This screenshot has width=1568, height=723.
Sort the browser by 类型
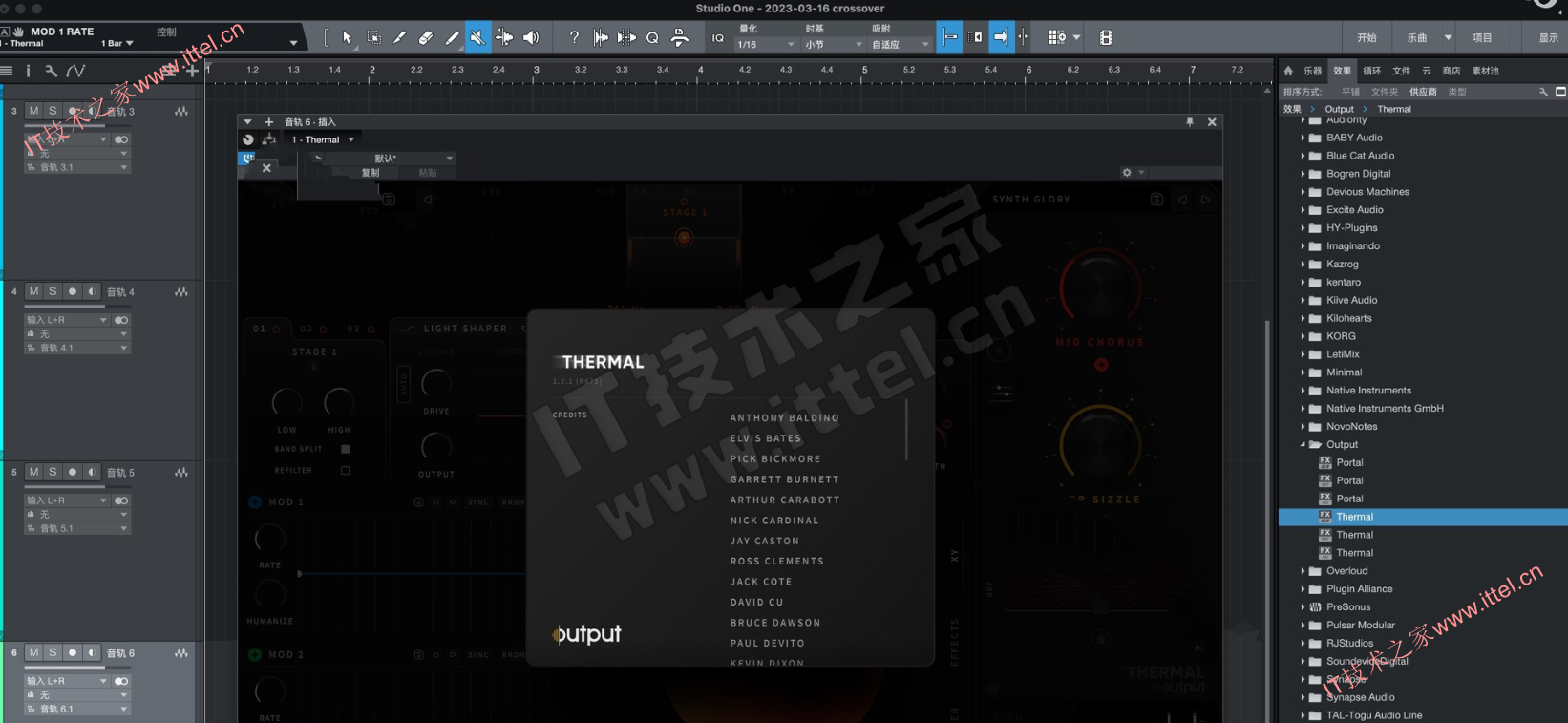pos(1457,92)
